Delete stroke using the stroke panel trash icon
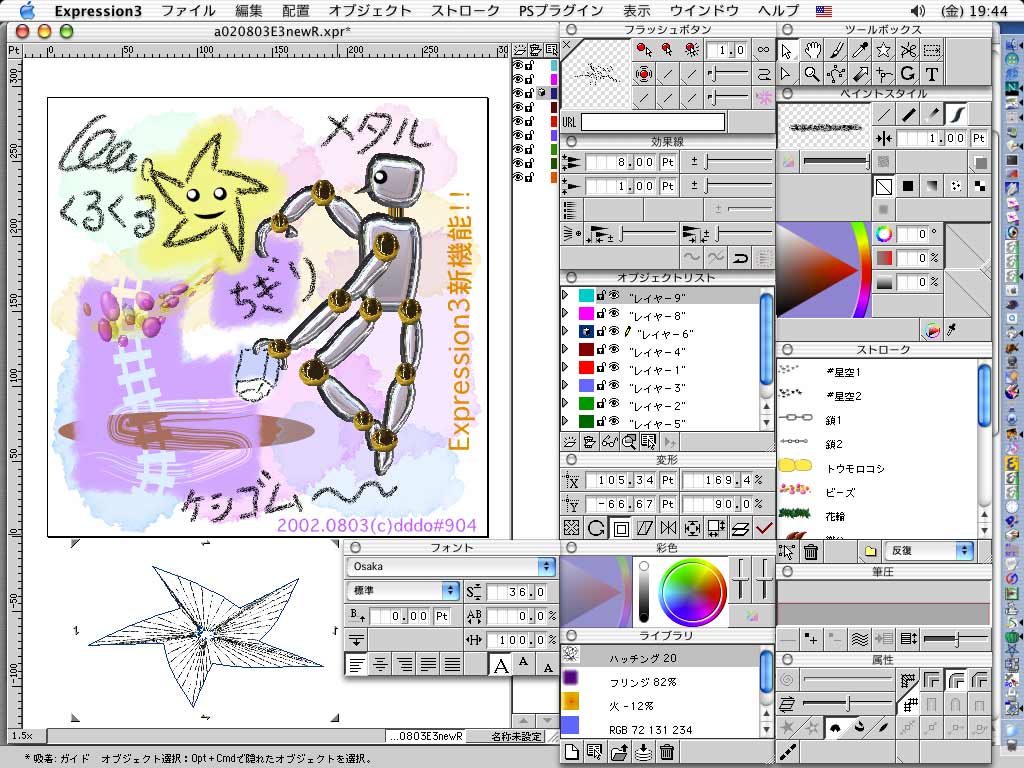The width and height of the screenshot is (1024, 768). point(811,552)
